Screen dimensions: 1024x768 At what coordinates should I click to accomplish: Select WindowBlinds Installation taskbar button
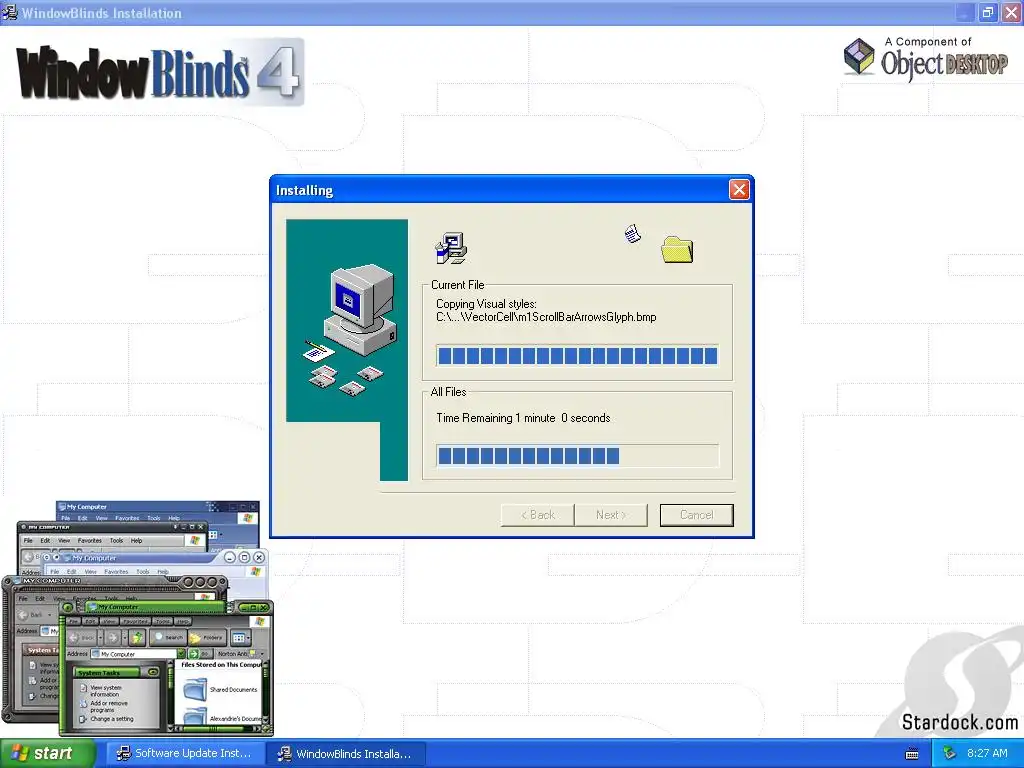346,754
